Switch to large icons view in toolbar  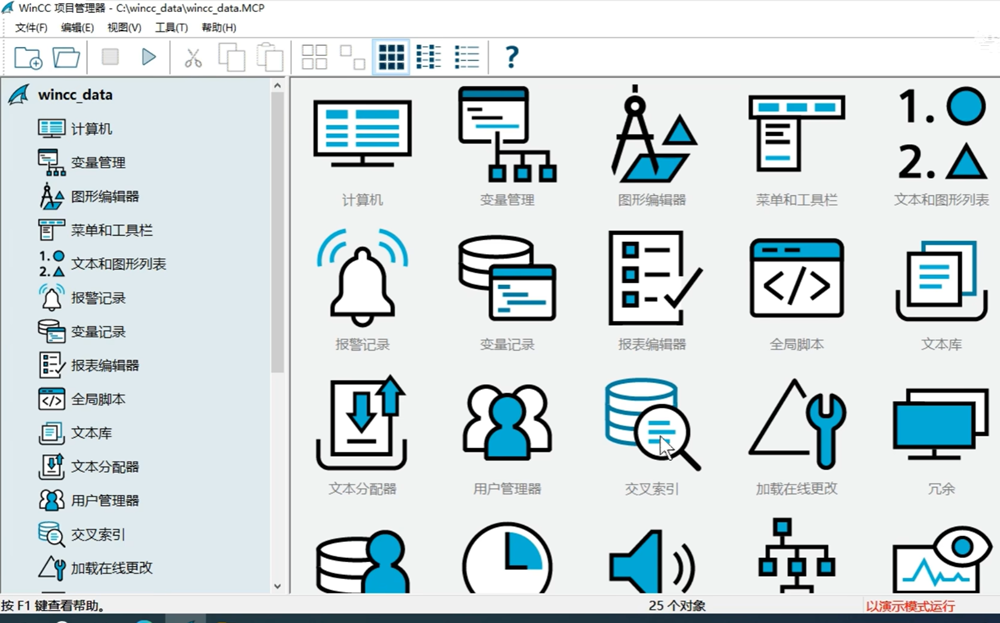point(391,57)
